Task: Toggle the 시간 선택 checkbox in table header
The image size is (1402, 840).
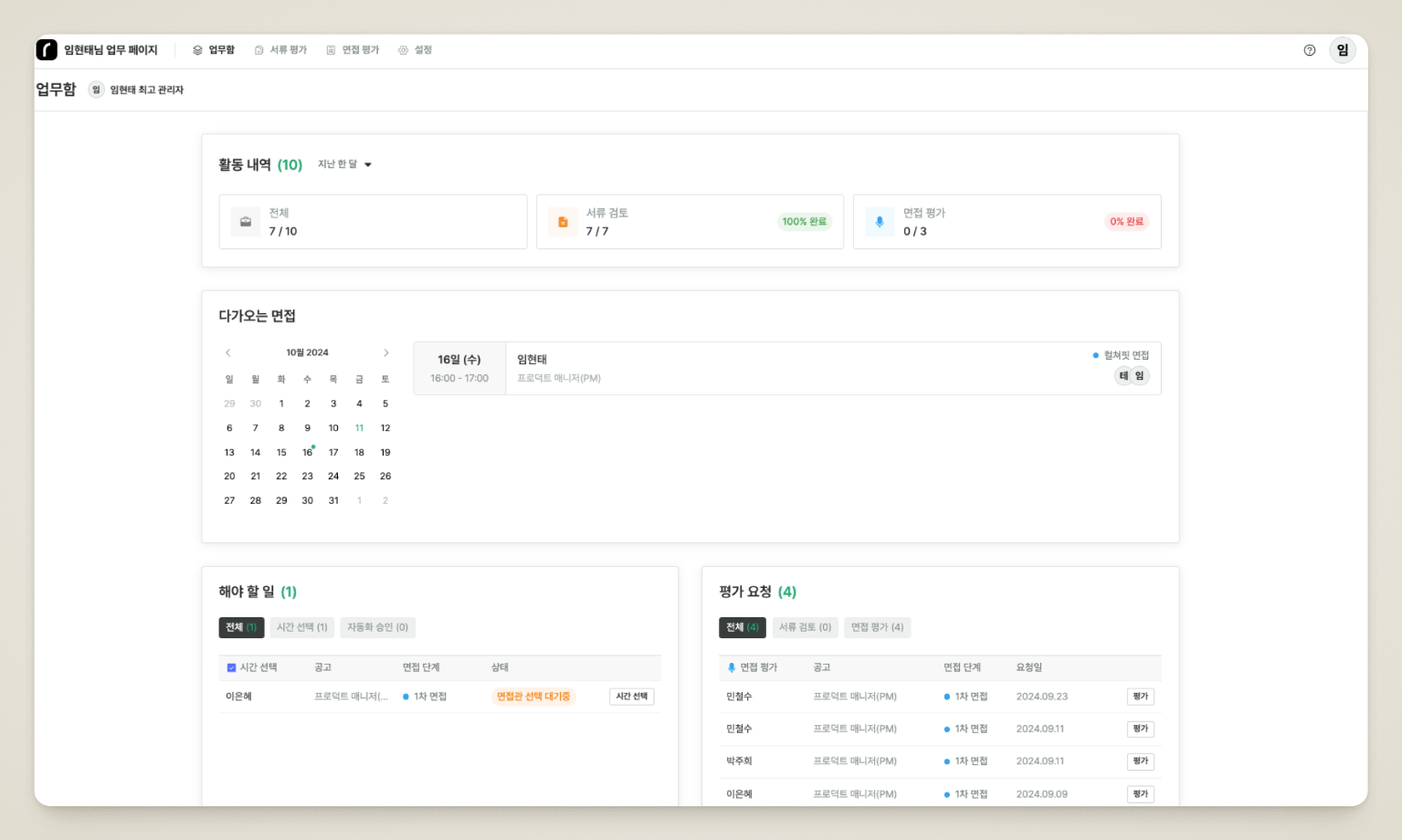Action: point(231,667)
